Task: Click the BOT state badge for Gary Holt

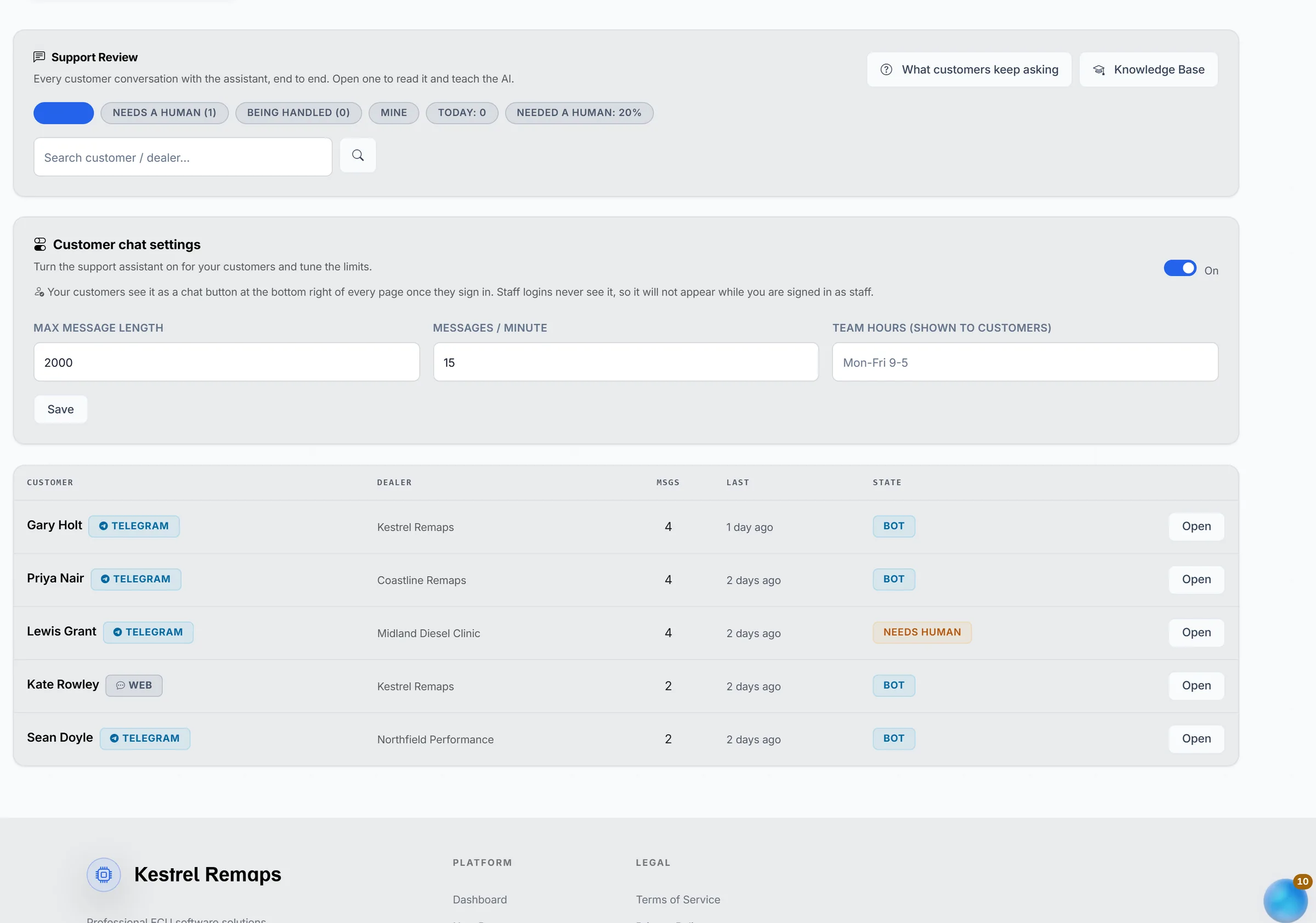Action: click(x=894, y=526)
